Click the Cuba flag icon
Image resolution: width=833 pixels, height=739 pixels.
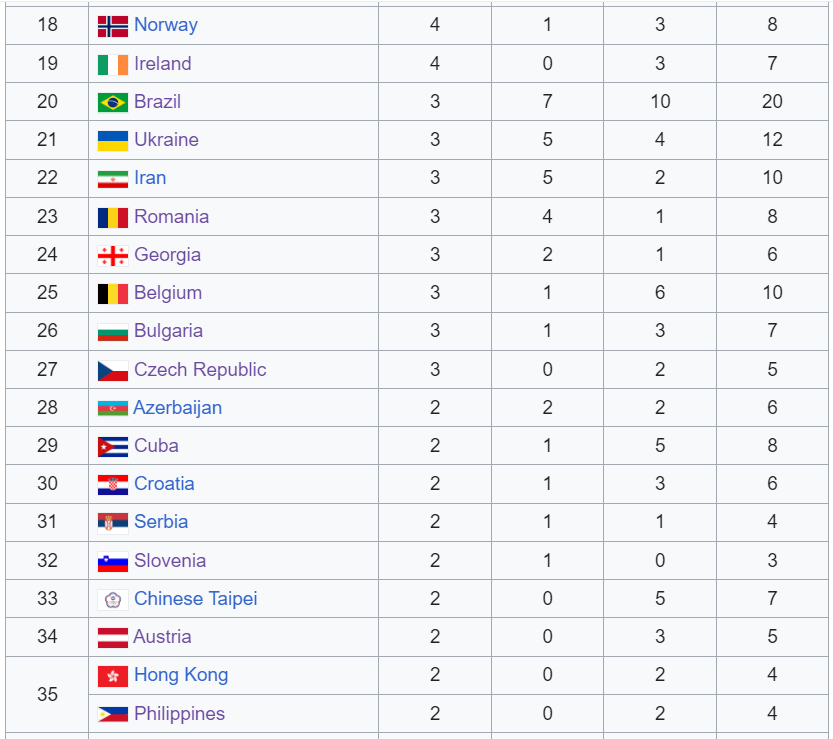[x=113, y=447]
